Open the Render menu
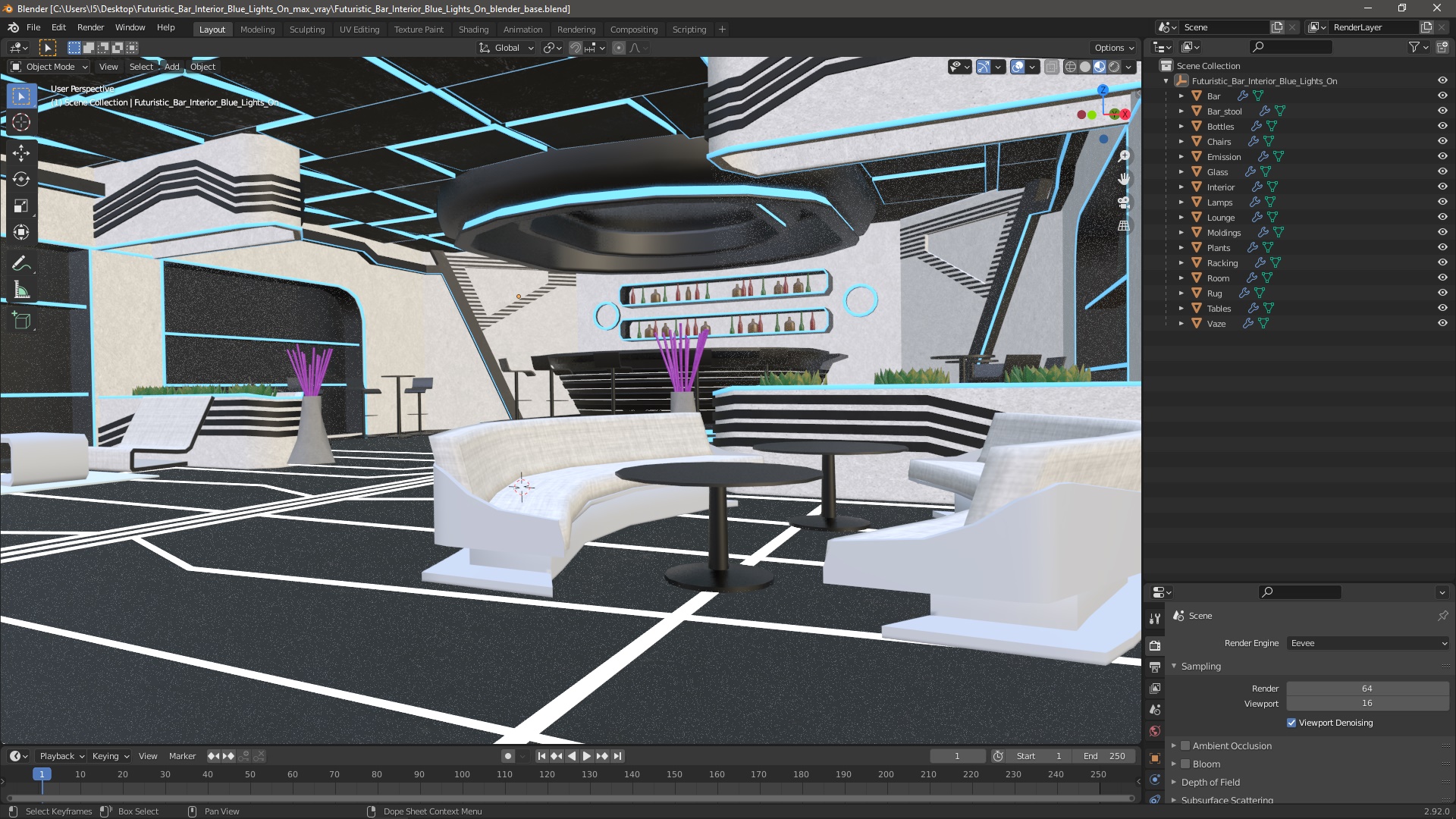This screenshot has height=819, width=1456. point(90,27)
